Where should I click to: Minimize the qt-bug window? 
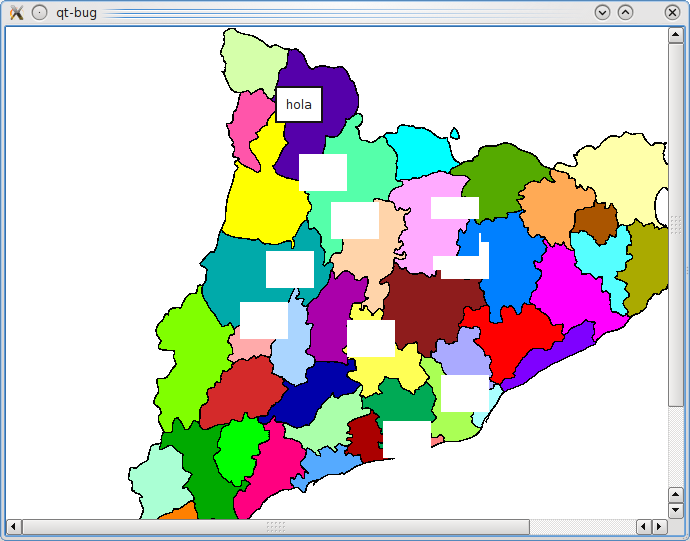tap(602, 12)
